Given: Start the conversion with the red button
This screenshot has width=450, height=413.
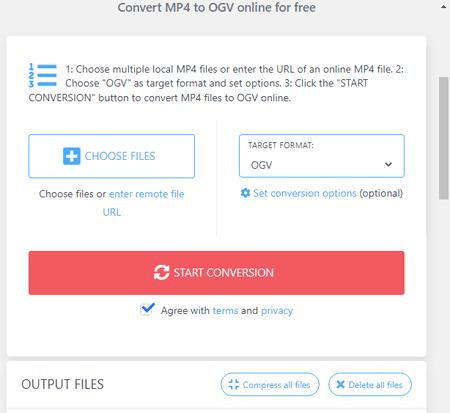Looking at the screenshot, I should [x=216, y=273].
